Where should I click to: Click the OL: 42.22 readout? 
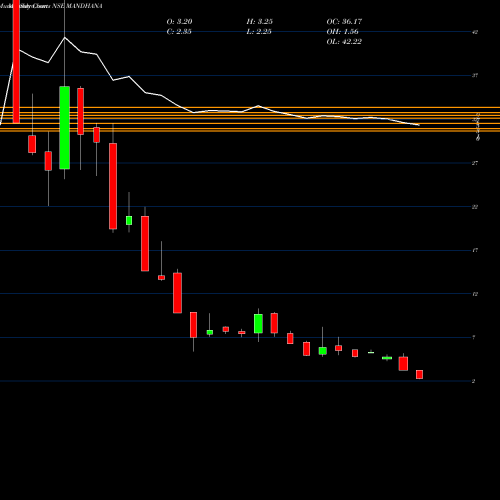click(344, 42)
